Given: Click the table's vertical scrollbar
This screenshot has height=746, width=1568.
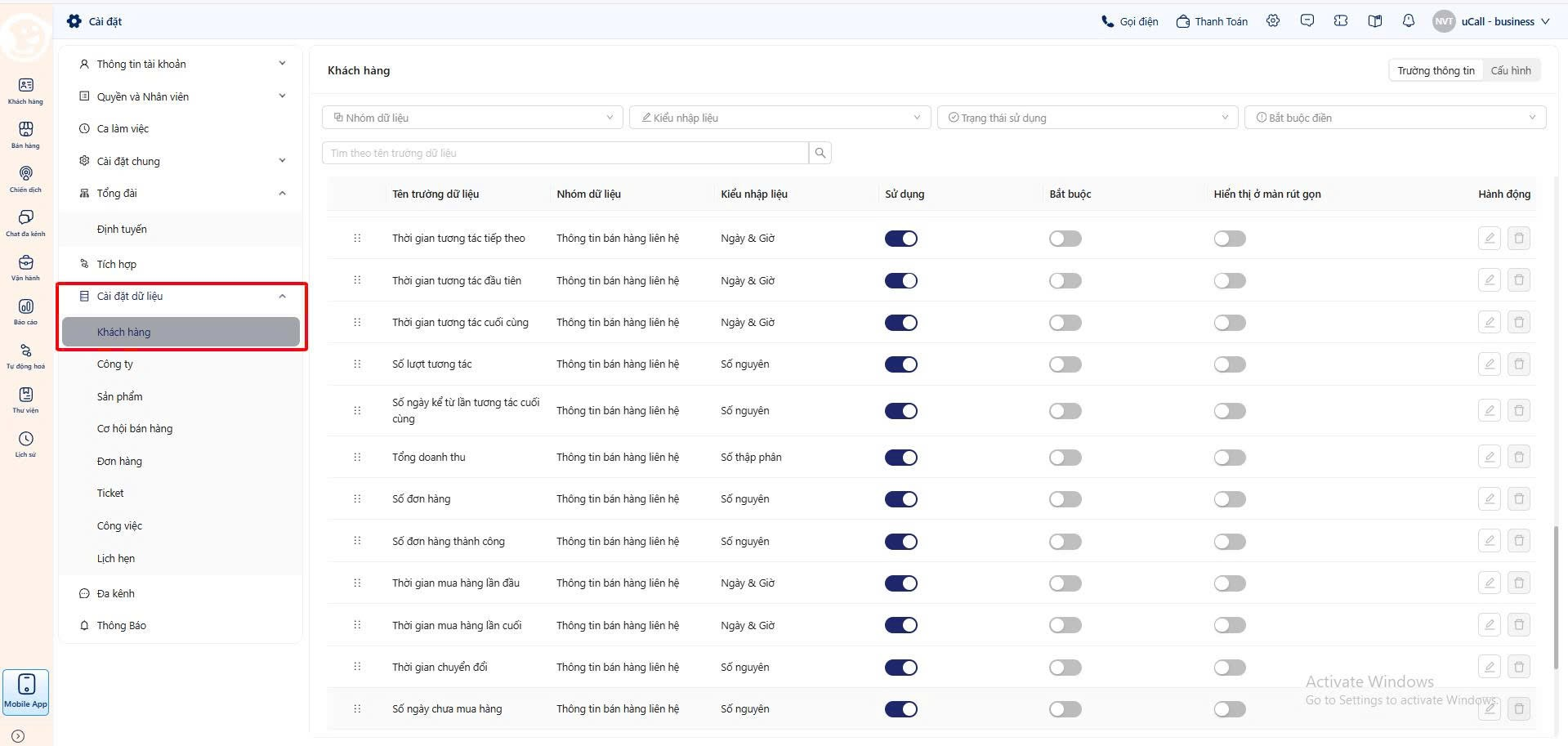Looking at the screenshot, I should (x=1556, y=598).
